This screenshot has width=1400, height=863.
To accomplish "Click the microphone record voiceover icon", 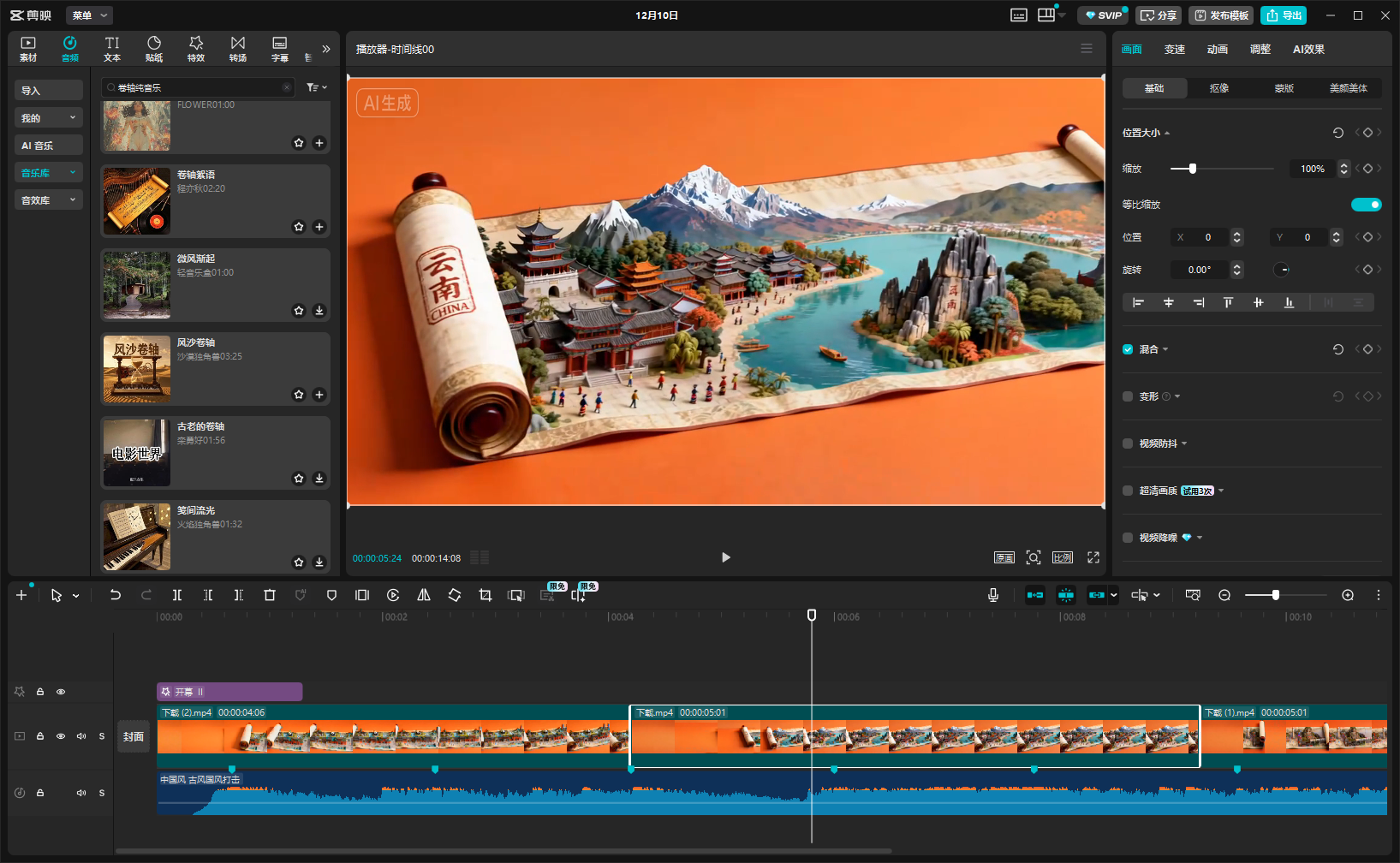I will click(x=993, y=595).
